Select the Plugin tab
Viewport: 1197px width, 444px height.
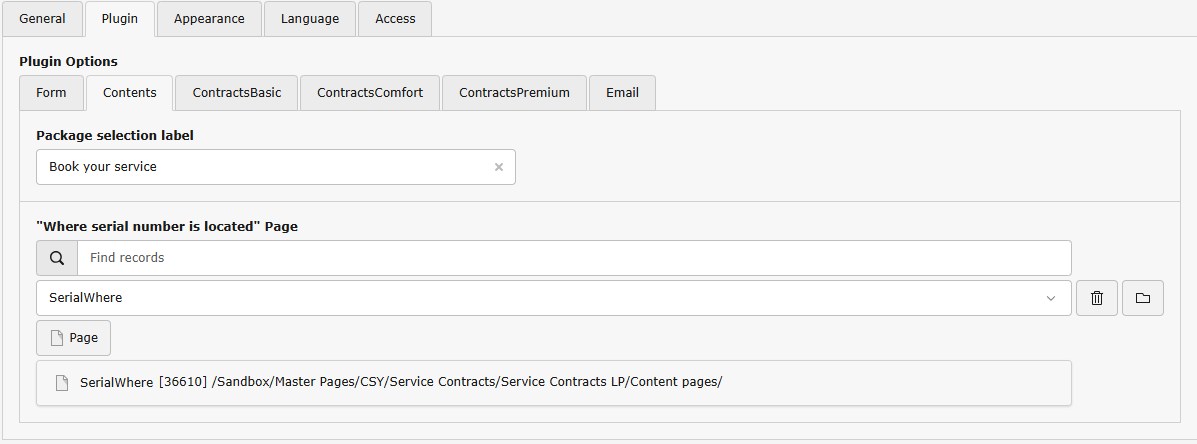pos(120,19)
